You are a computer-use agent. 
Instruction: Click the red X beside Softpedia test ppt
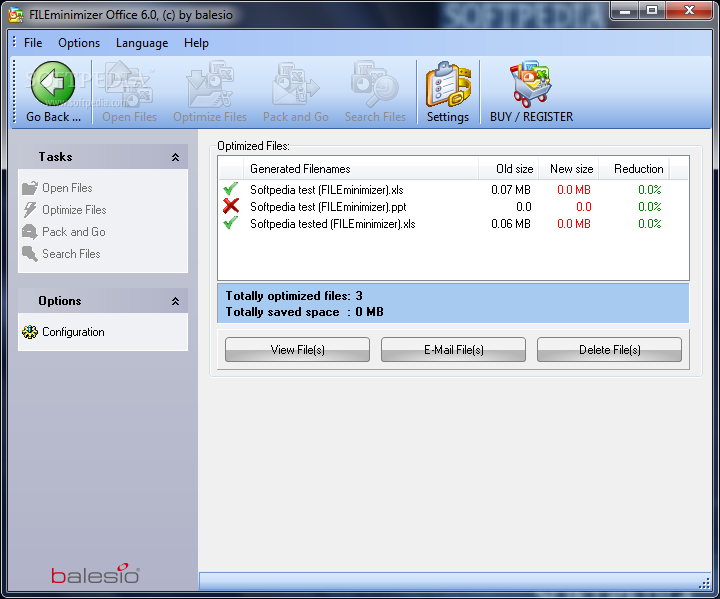[231, 206]
